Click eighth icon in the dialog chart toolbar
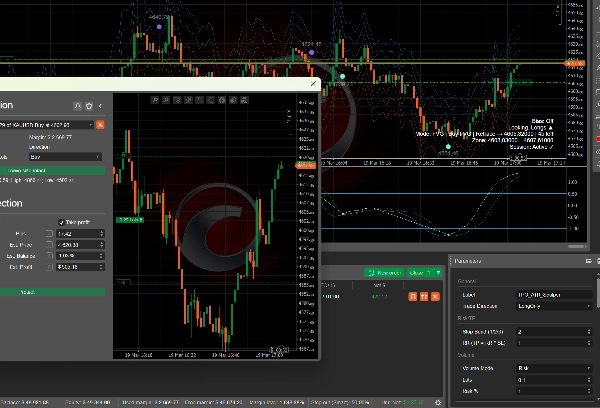Image resolution: width=600 pixels, height=408 pixels. point(233,100)
